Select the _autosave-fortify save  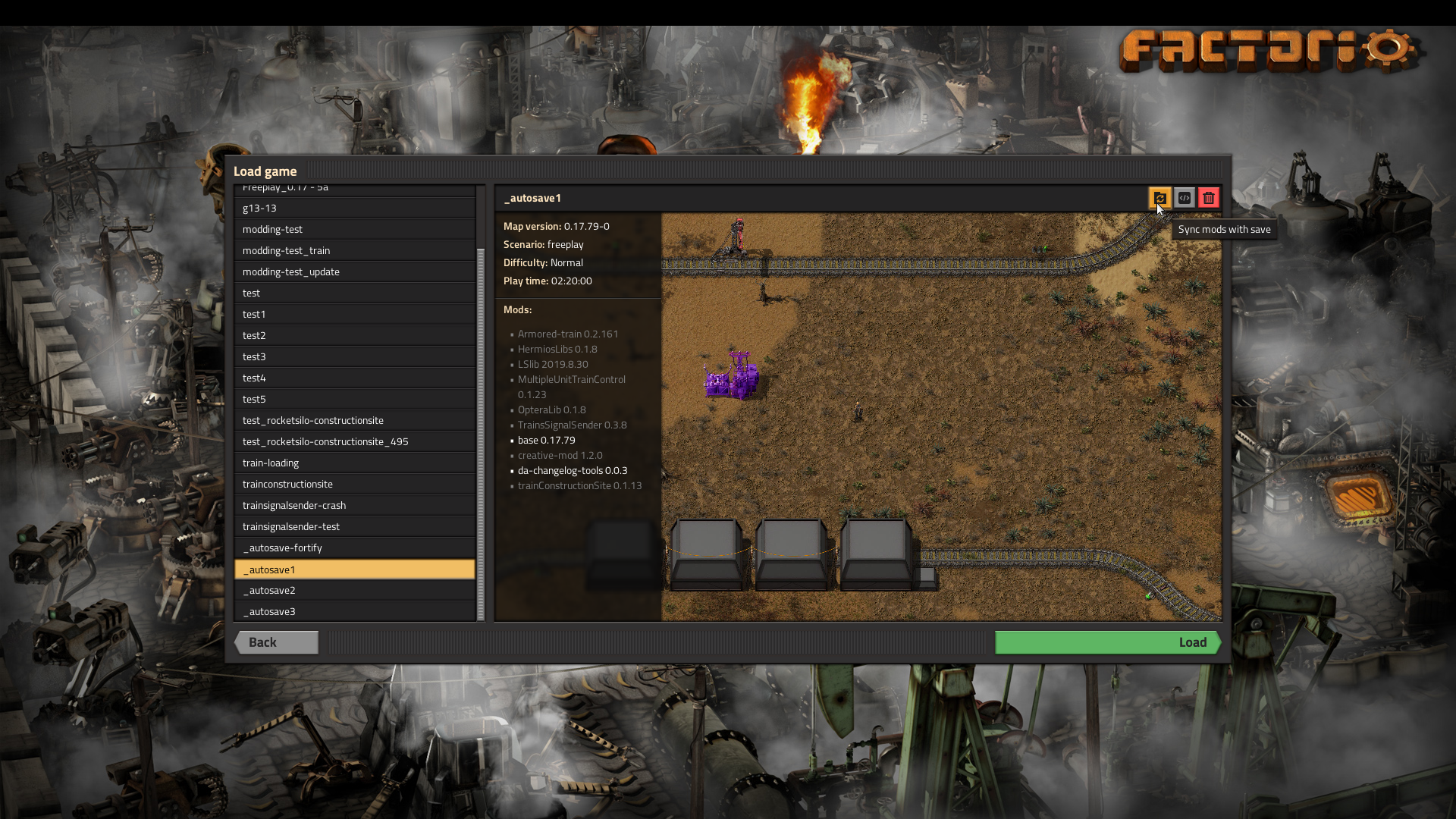pos(355,548)
